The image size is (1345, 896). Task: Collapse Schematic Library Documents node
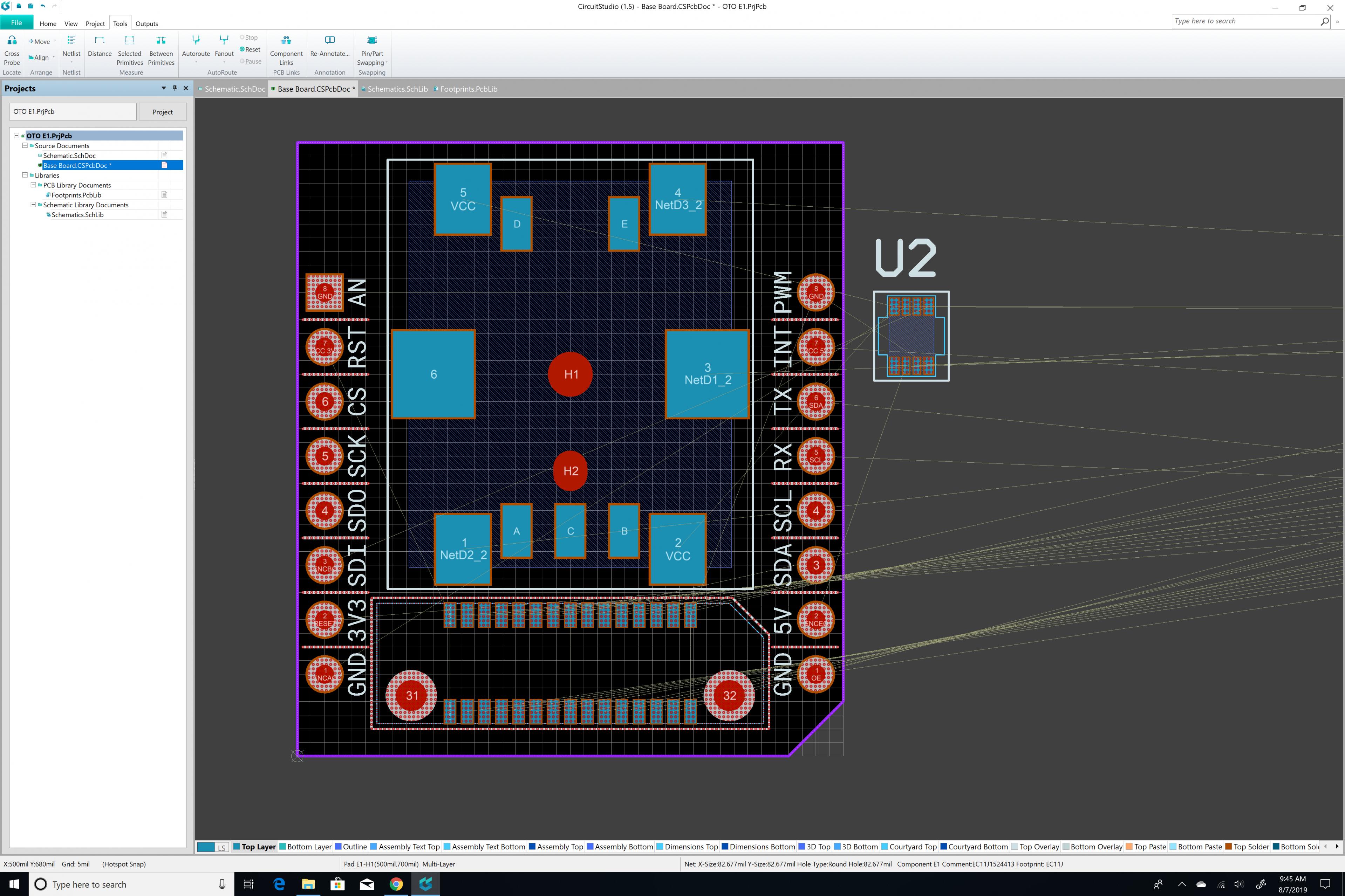coord(33,205)
